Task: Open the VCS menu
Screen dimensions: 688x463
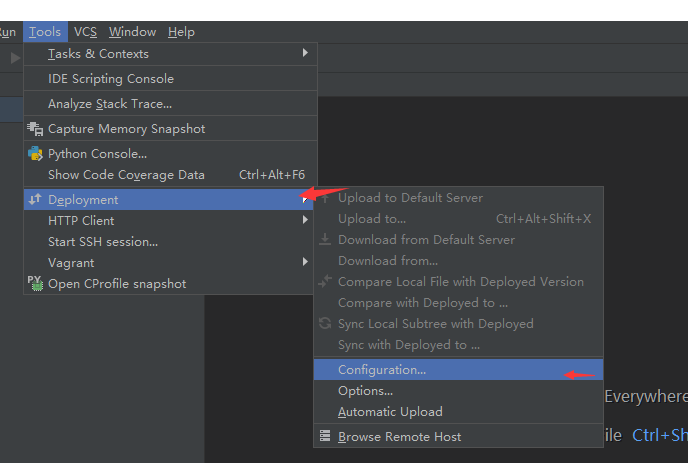Action: pos(85,32)
